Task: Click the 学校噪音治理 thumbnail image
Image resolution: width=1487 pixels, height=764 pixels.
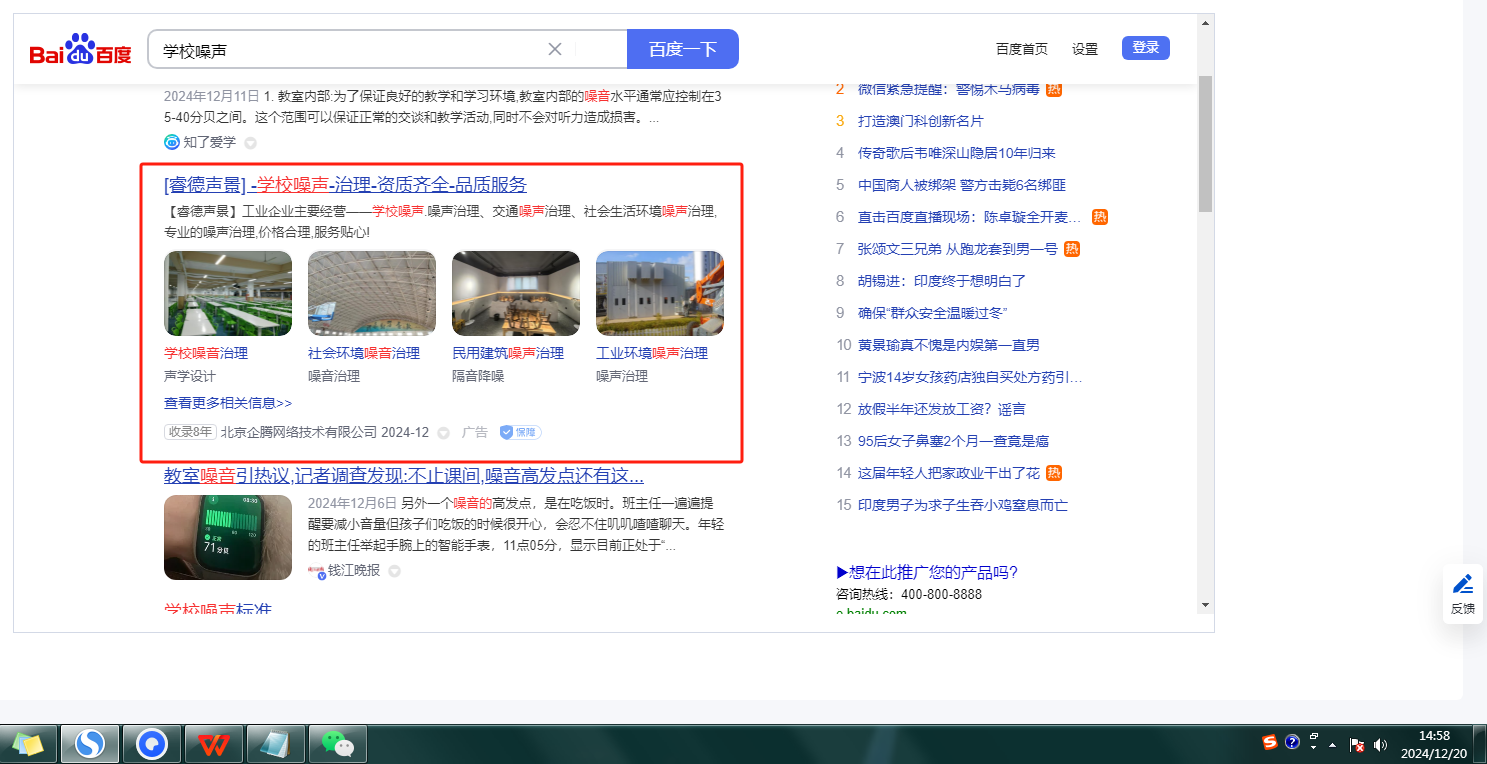Action: click(x=228, y=293)
